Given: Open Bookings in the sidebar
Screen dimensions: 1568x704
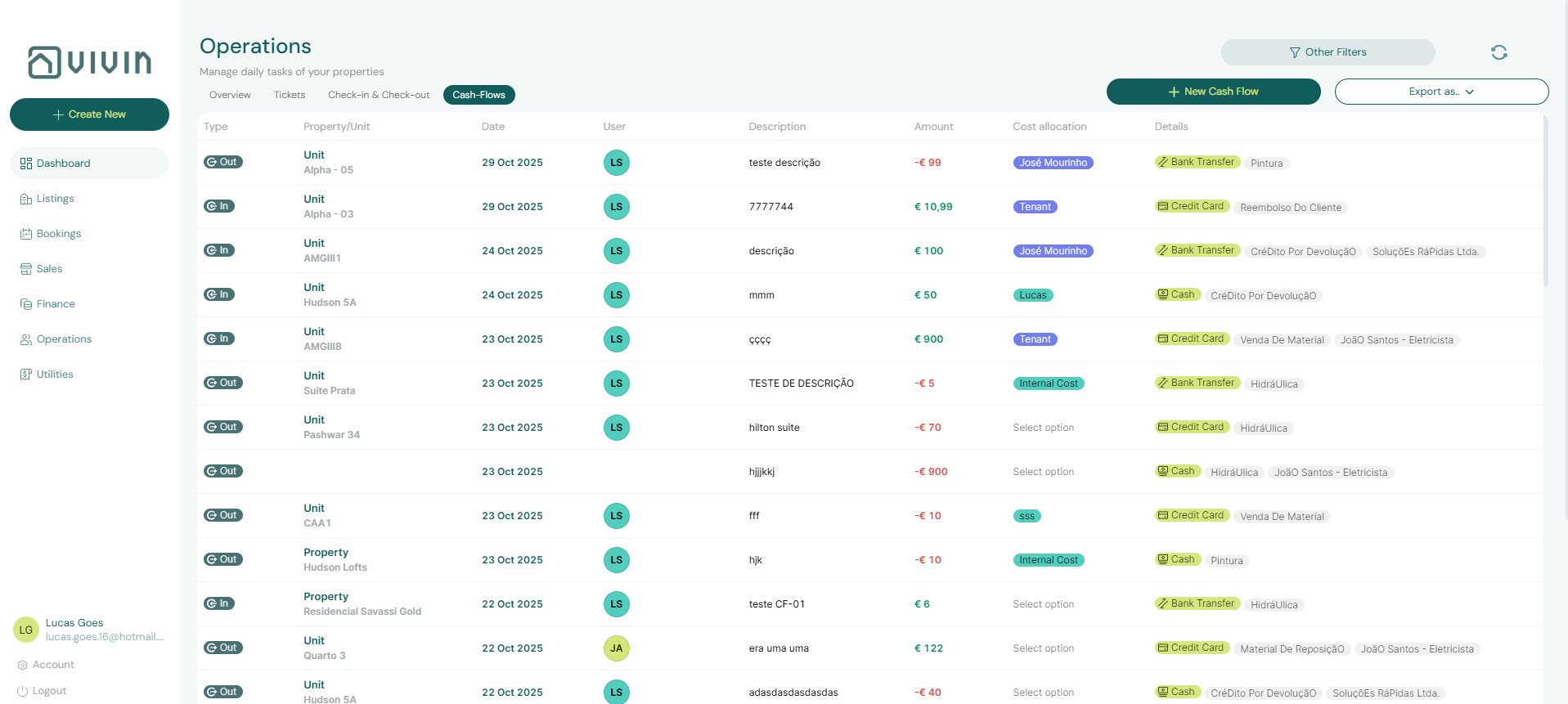Looking at the screenshot, I should [58, 234].
